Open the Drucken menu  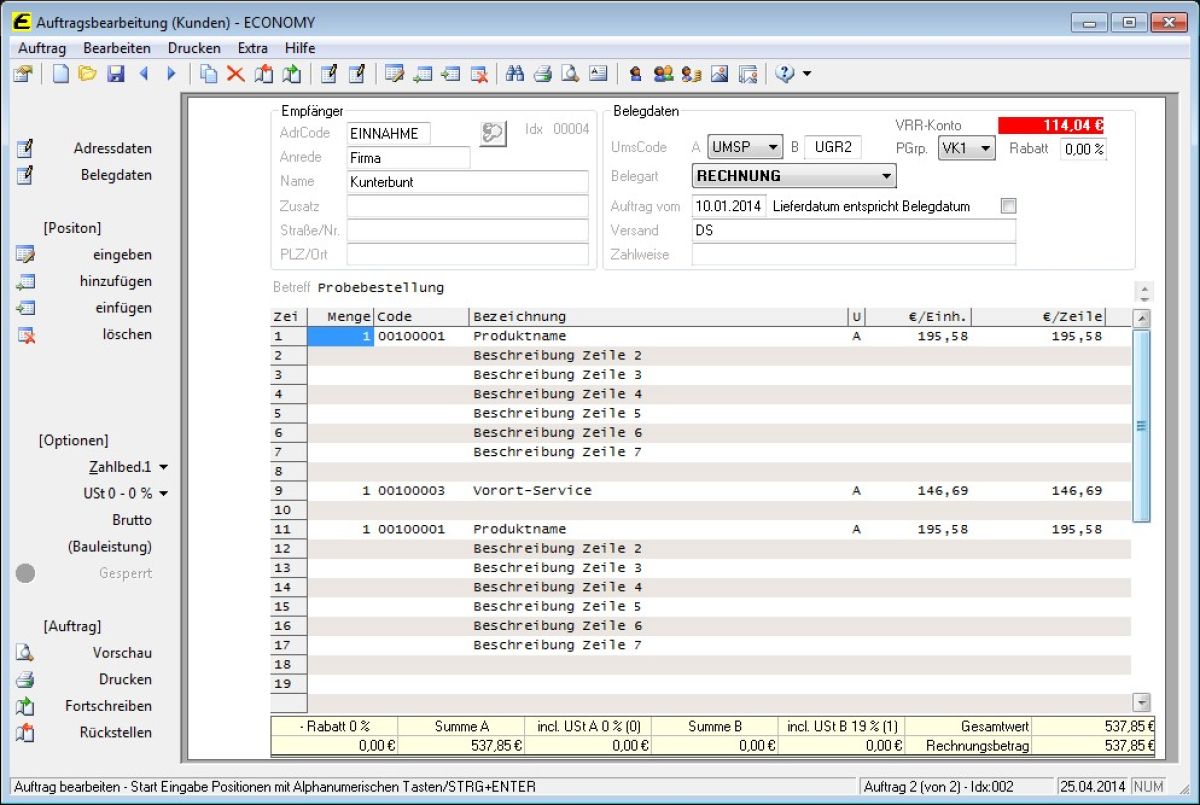point(194,48)
